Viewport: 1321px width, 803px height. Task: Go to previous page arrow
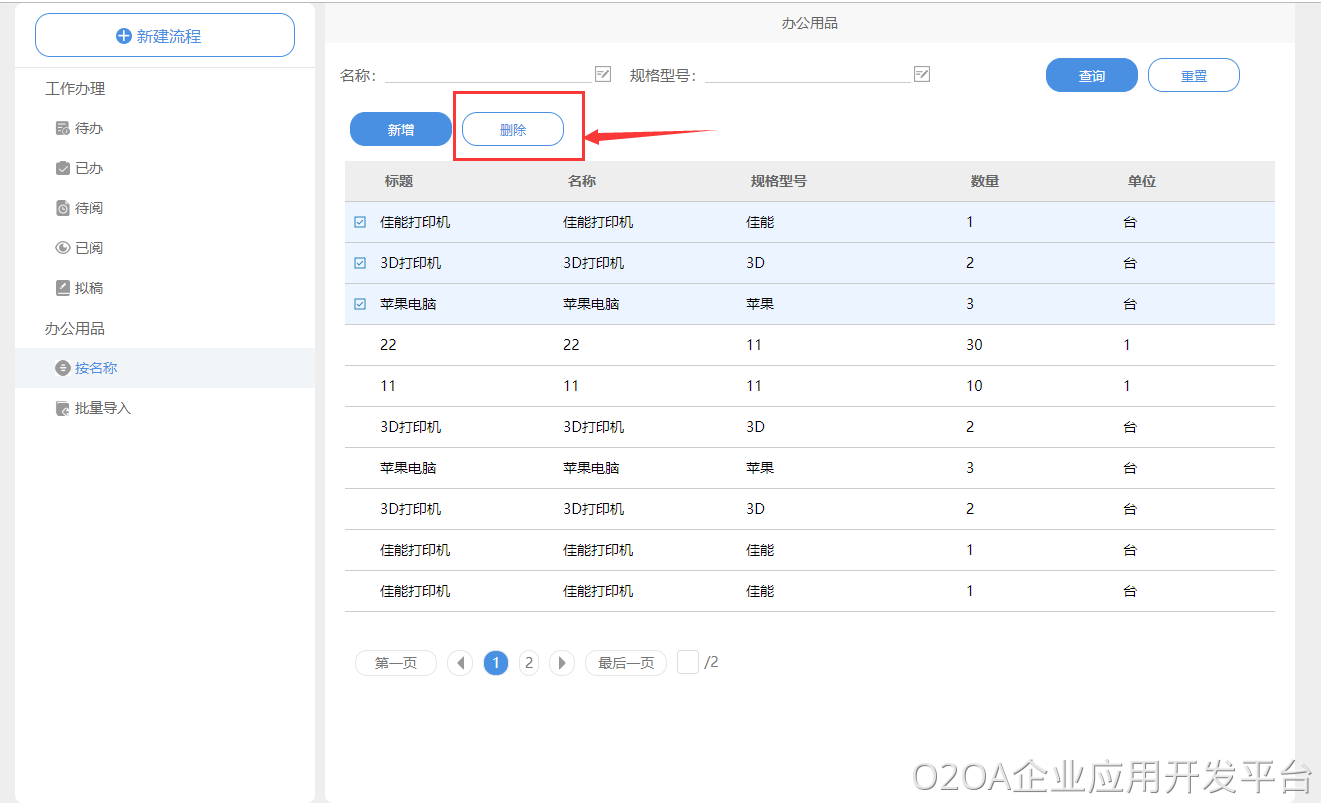[x=460, y=663]
